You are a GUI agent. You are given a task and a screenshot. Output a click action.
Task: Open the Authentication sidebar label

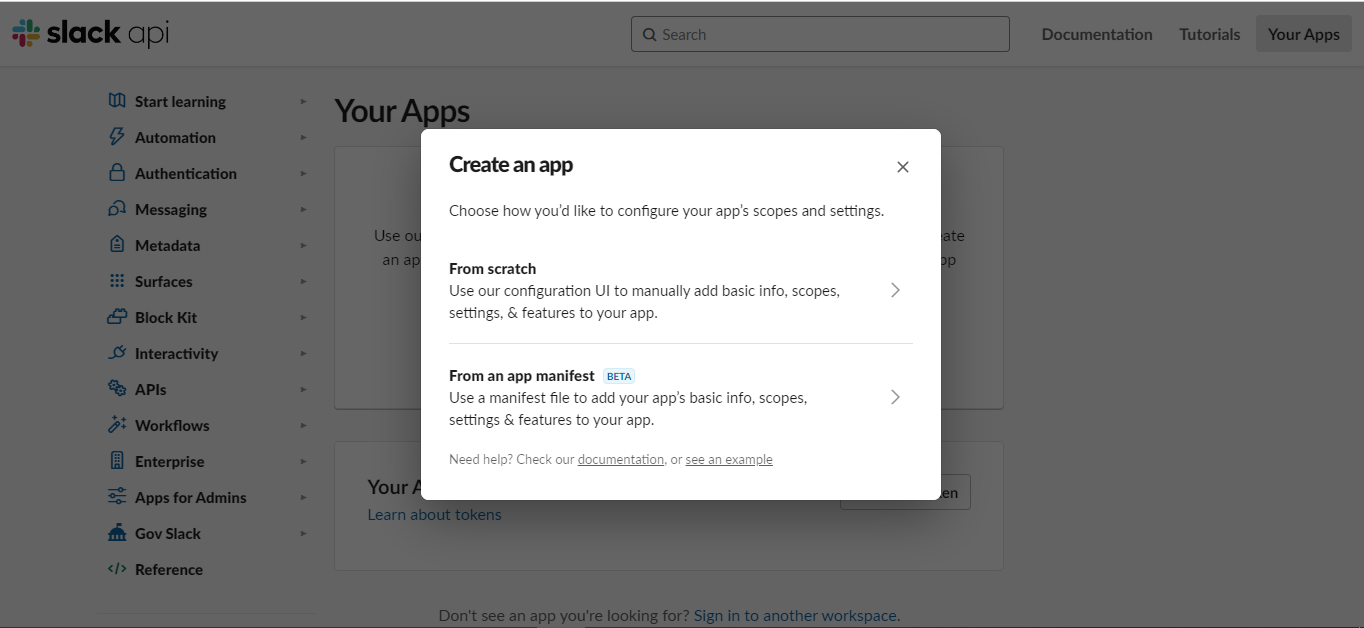[x=186, y=173]
